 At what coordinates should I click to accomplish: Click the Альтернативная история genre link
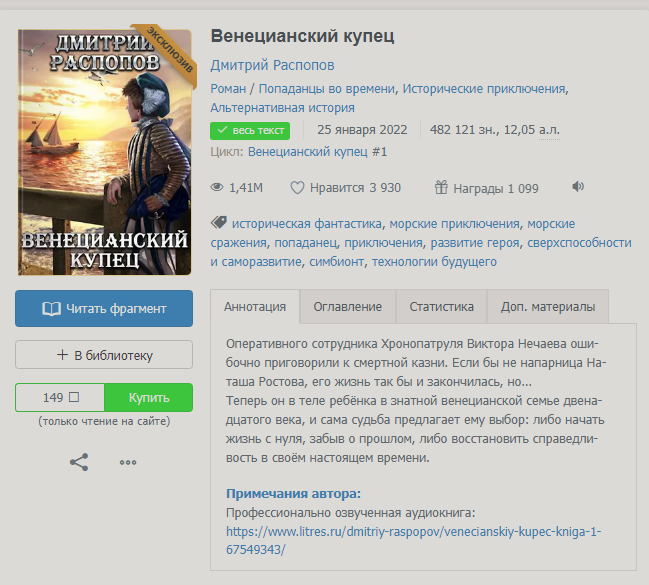click(x=283, y=108)
